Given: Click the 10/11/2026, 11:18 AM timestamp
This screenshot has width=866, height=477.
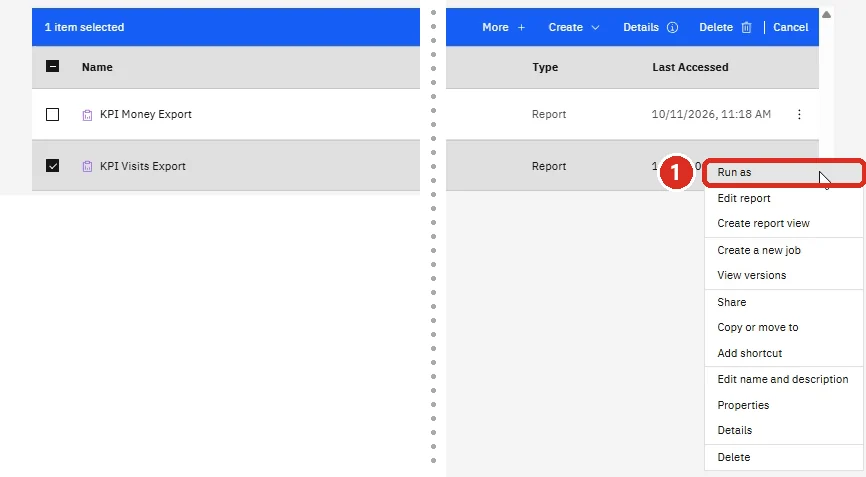Looking at the screenshot, I should coord(711,114).
